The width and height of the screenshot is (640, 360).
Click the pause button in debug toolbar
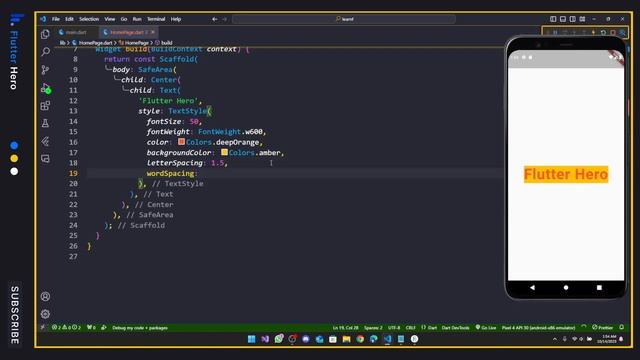pyautogui.click(x=555, y=32)
